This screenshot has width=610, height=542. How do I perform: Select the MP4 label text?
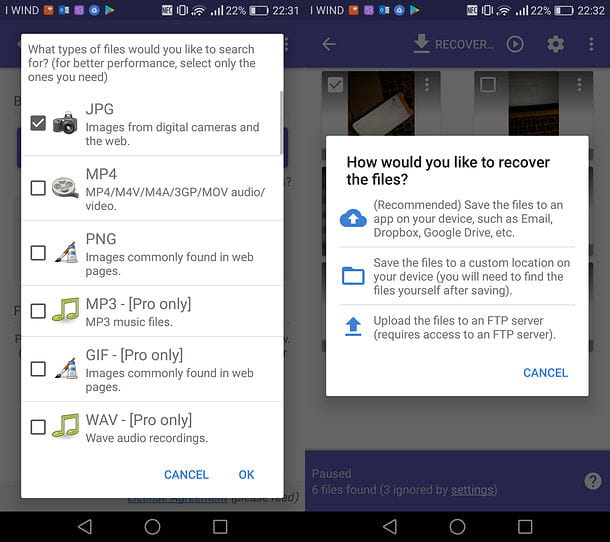tap(101, 174)
